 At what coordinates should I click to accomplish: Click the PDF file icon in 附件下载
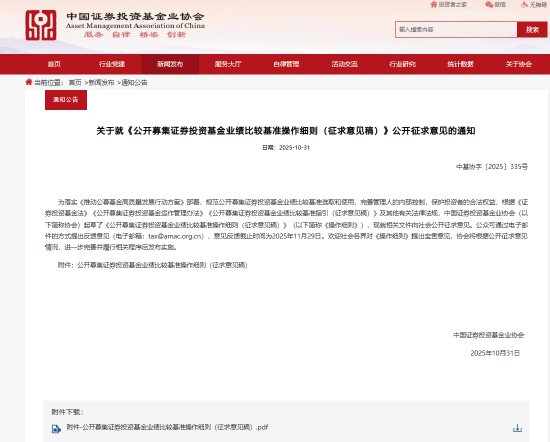pyautogui.click(x=56, y=428)
